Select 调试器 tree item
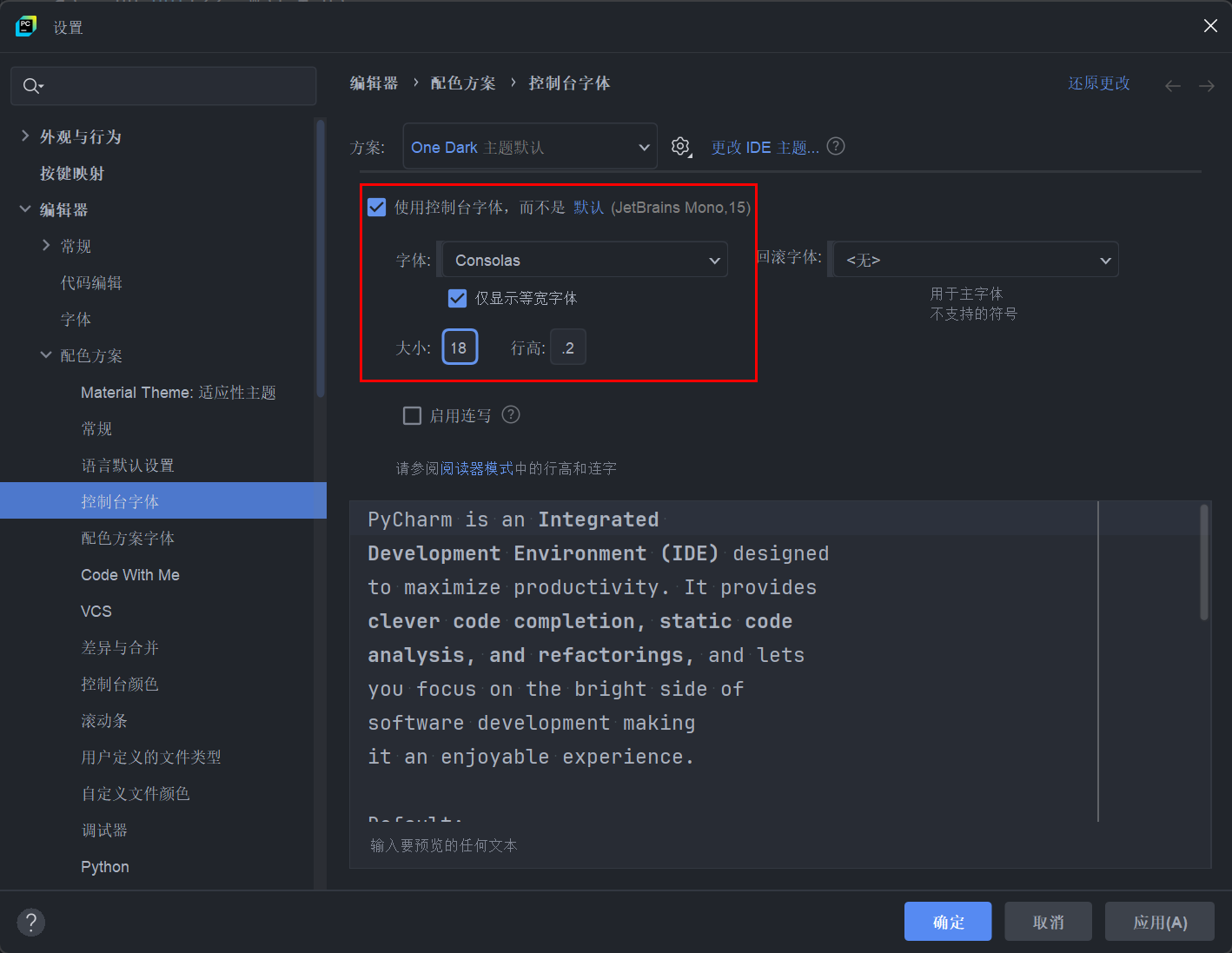The image size is (1232, 953). (x=104, y=830)
